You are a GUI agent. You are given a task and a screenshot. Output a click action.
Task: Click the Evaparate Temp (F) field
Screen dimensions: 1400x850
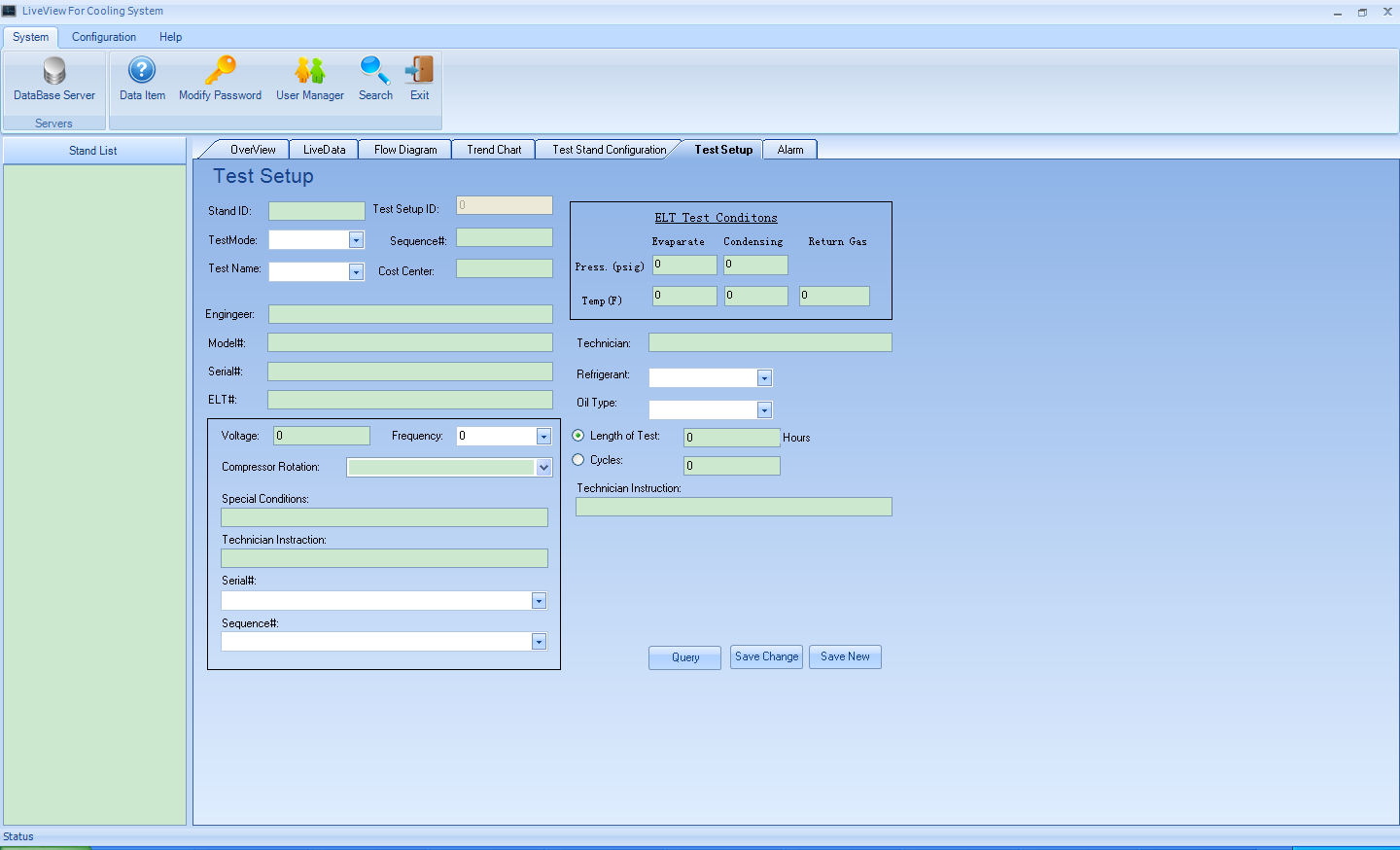point(684,296)
